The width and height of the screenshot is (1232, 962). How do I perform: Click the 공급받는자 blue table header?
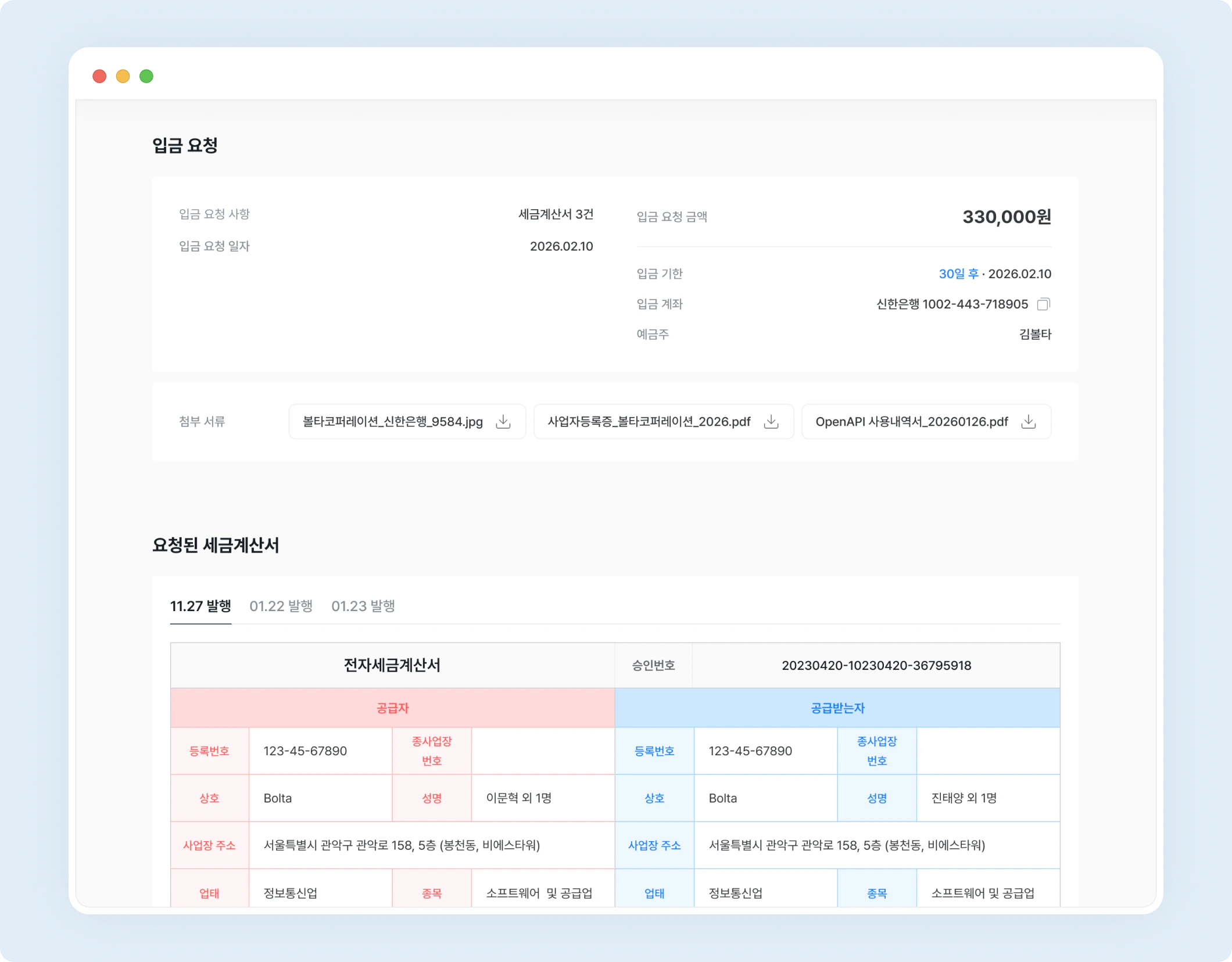(837, 708)
